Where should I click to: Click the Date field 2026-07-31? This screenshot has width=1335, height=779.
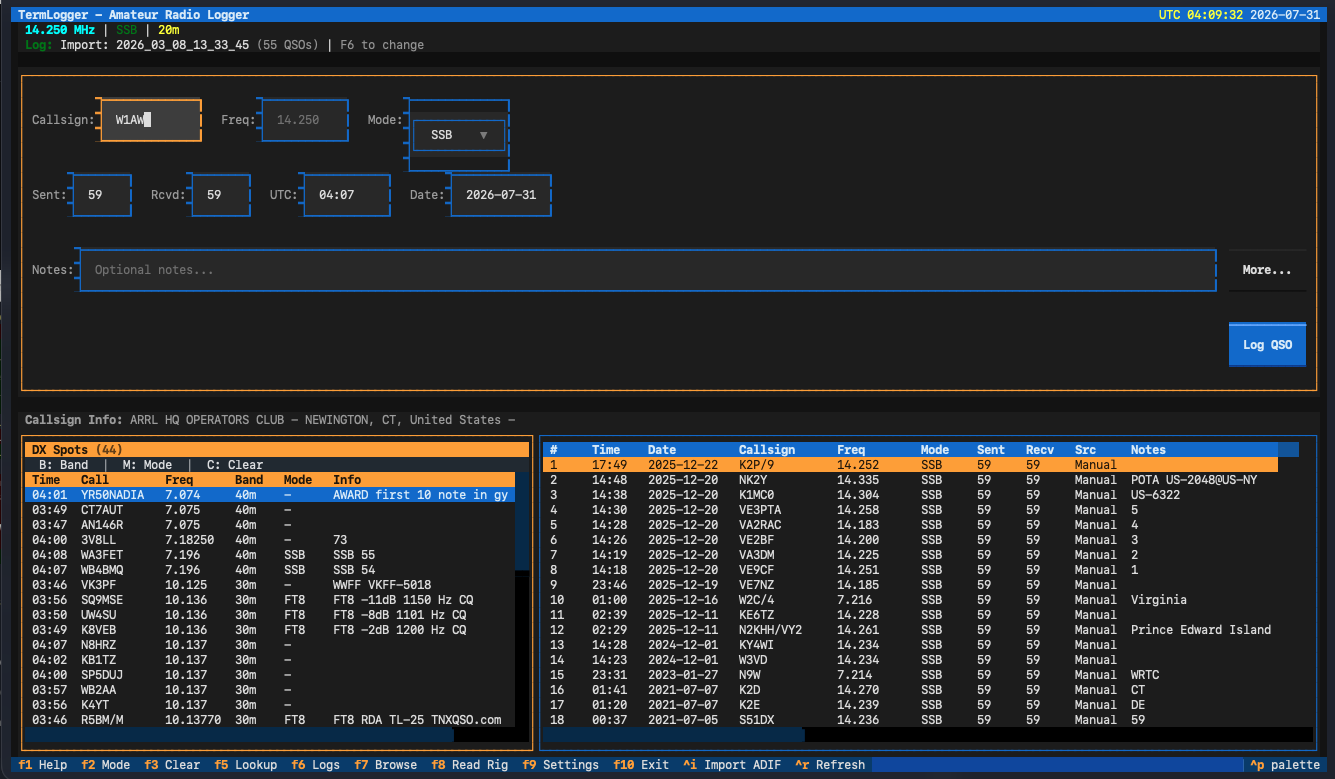pyautogui.click(x=500, y=195)
